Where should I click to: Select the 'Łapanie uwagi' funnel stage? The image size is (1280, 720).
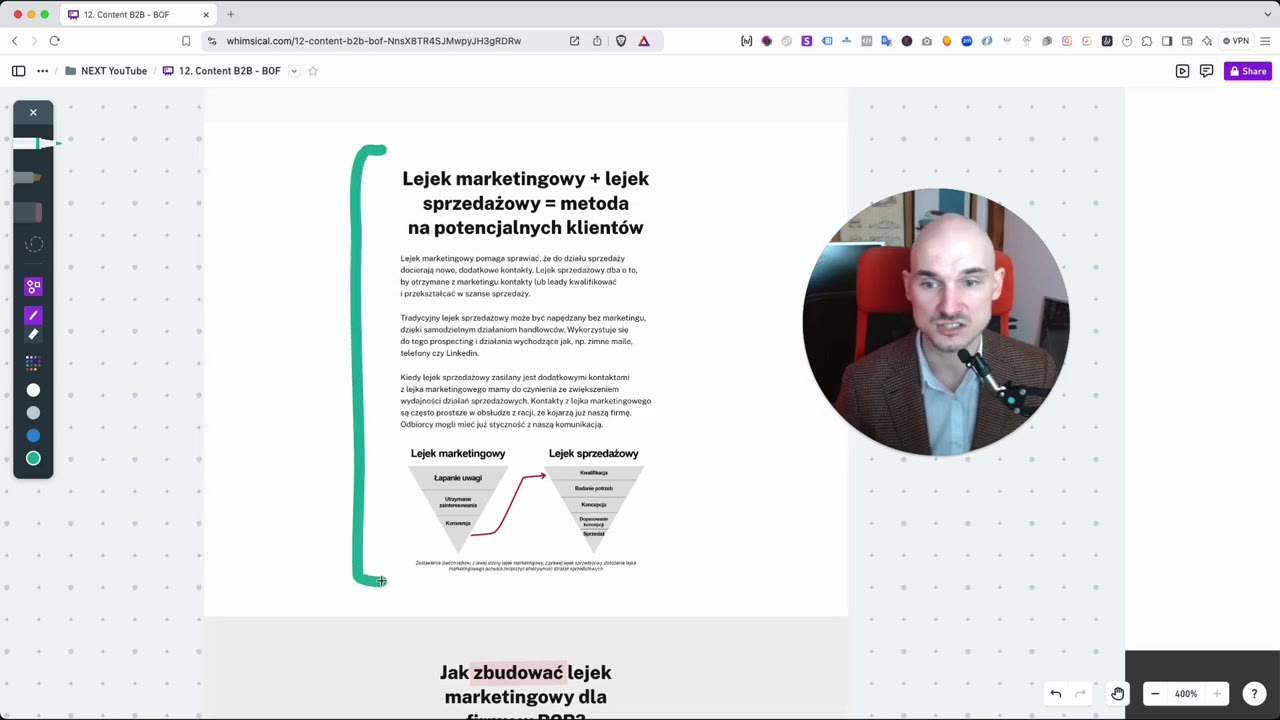pyautogui.click(x=458, y=478)
